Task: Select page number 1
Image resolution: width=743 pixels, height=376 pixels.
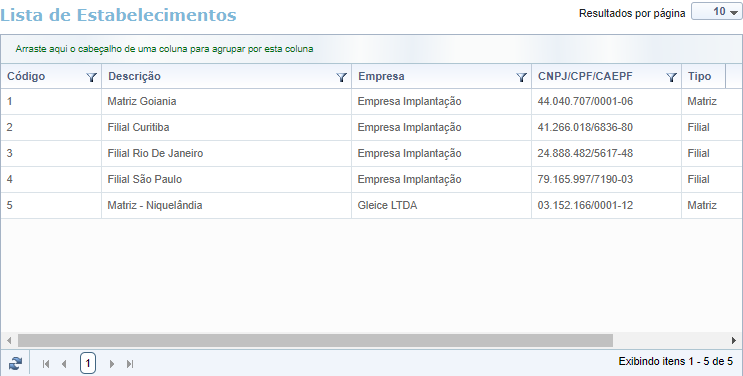Action: [88, 364]
